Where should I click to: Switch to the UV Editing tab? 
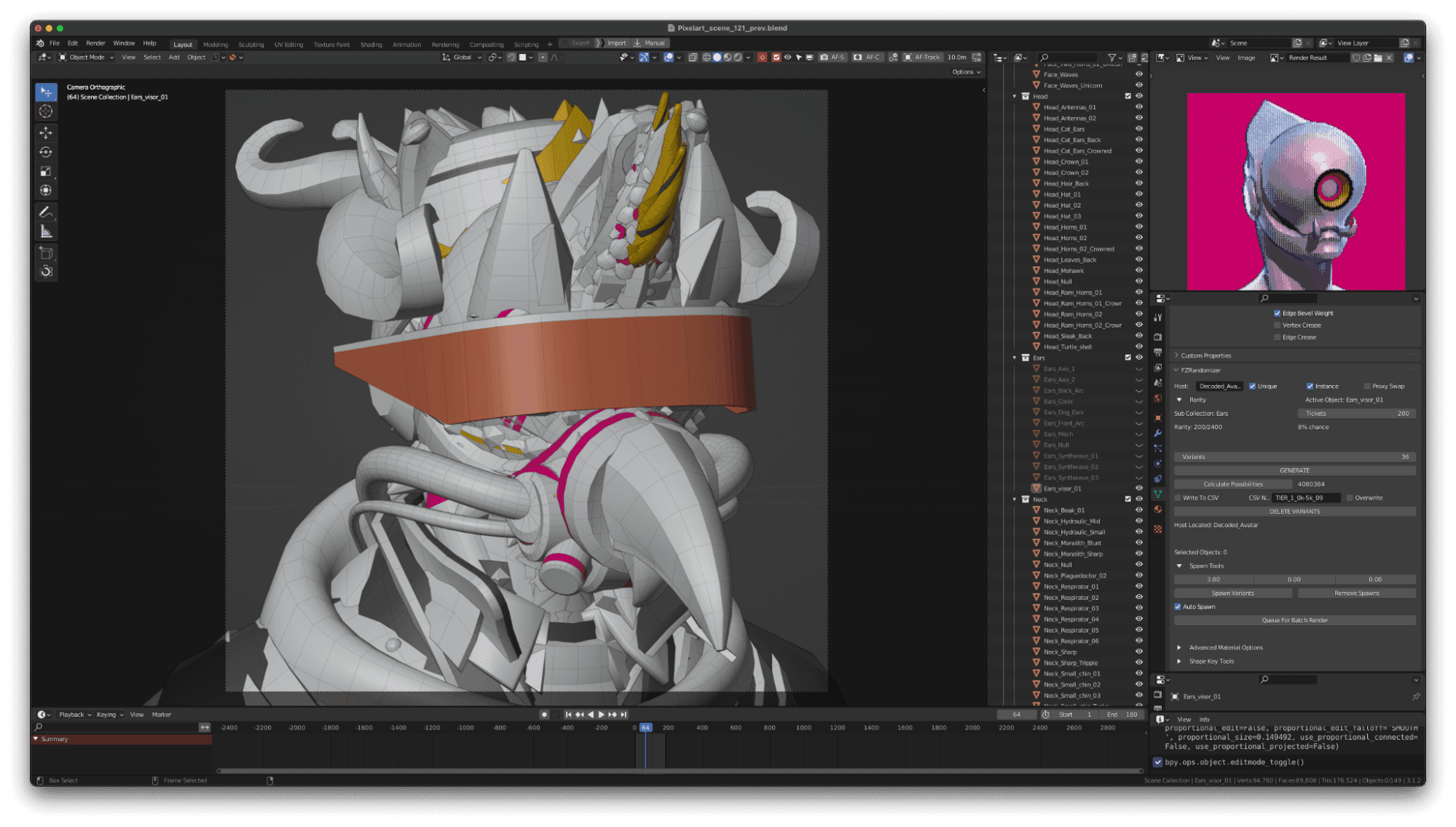pyautogui.click(x=288, y=44)
